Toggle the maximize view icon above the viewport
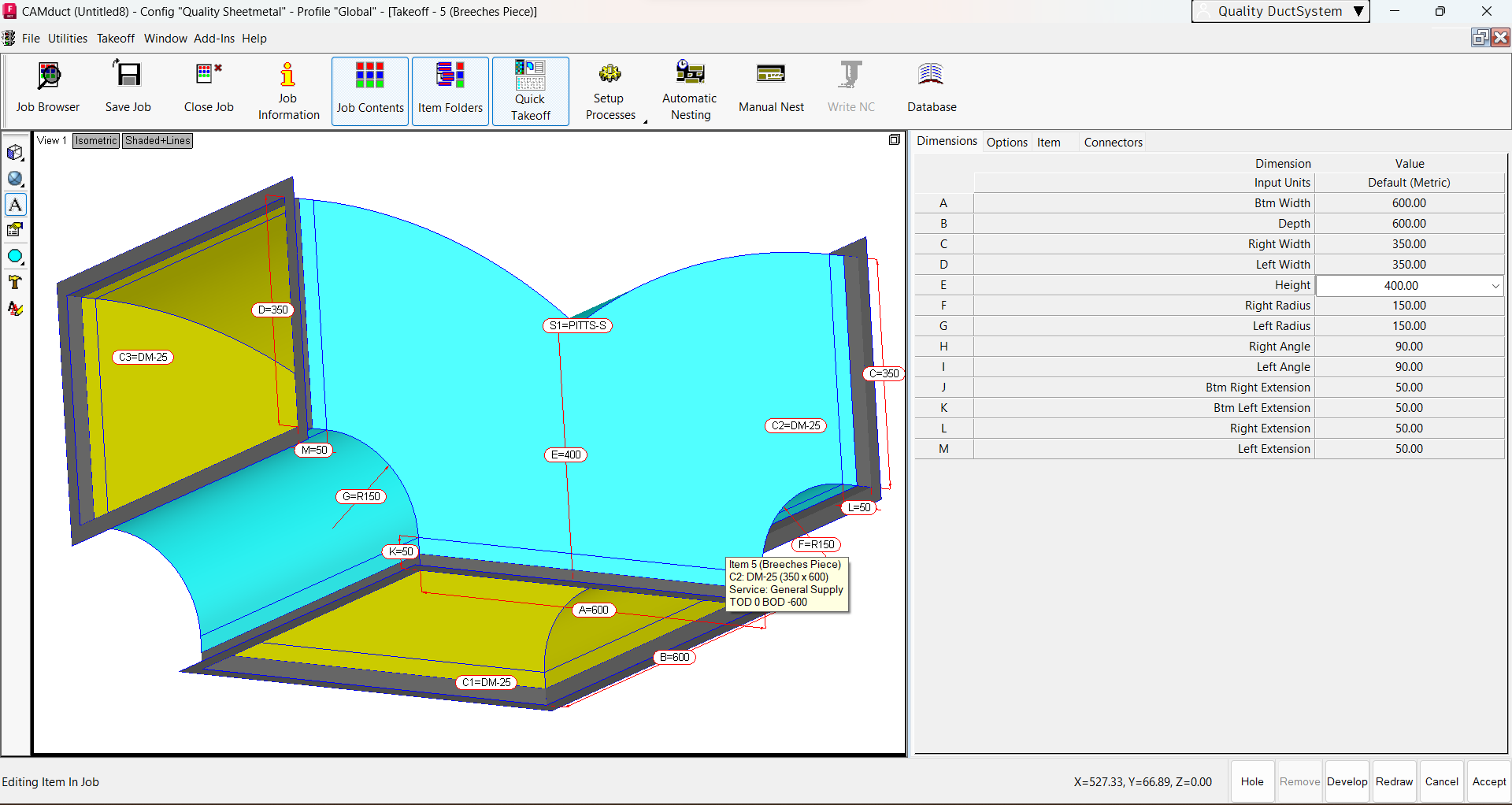The width and height of the screenshot is (1512, 805). (x=895, y=139)
